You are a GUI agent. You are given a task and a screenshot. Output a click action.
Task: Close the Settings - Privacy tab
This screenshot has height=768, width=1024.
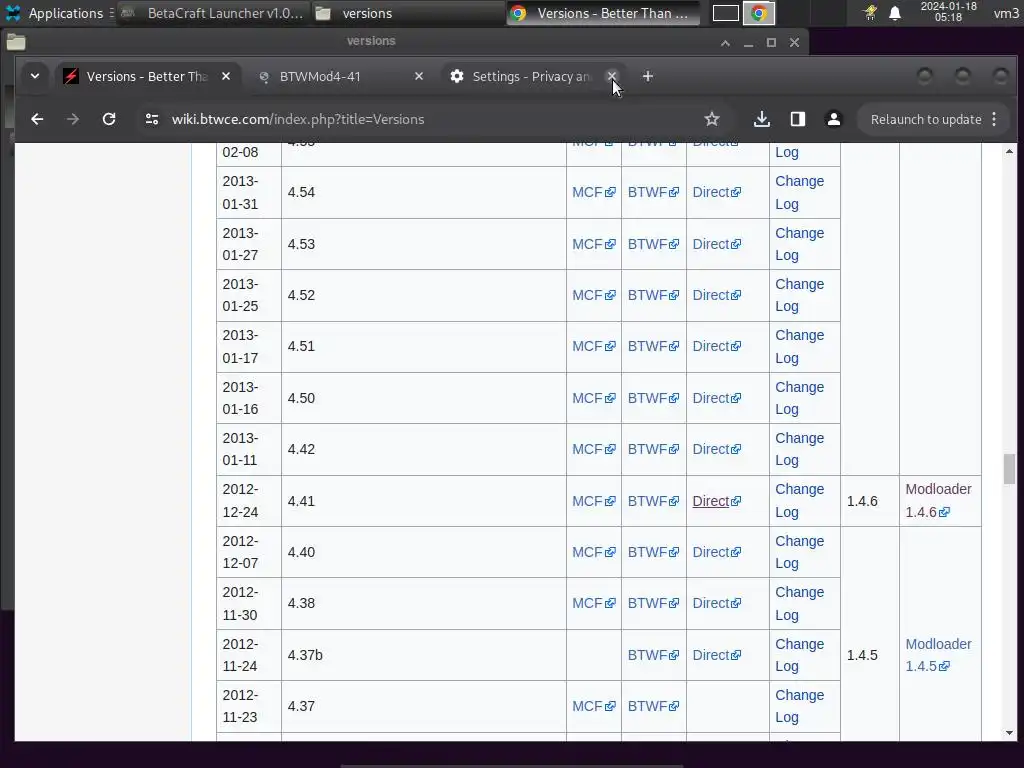pyautogui.click(x=612, y=76)
